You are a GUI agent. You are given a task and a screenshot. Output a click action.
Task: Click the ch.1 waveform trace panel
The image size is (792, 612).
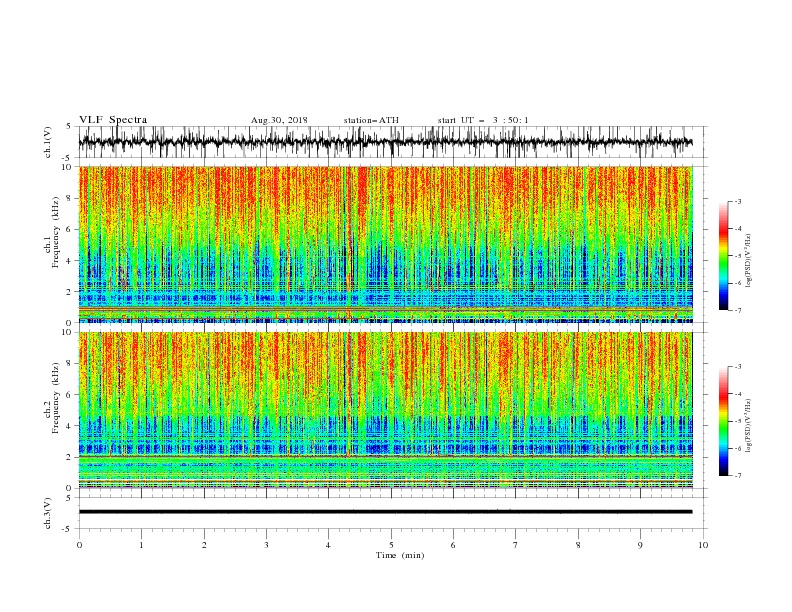pyautogui.click(x=392, y=142)
